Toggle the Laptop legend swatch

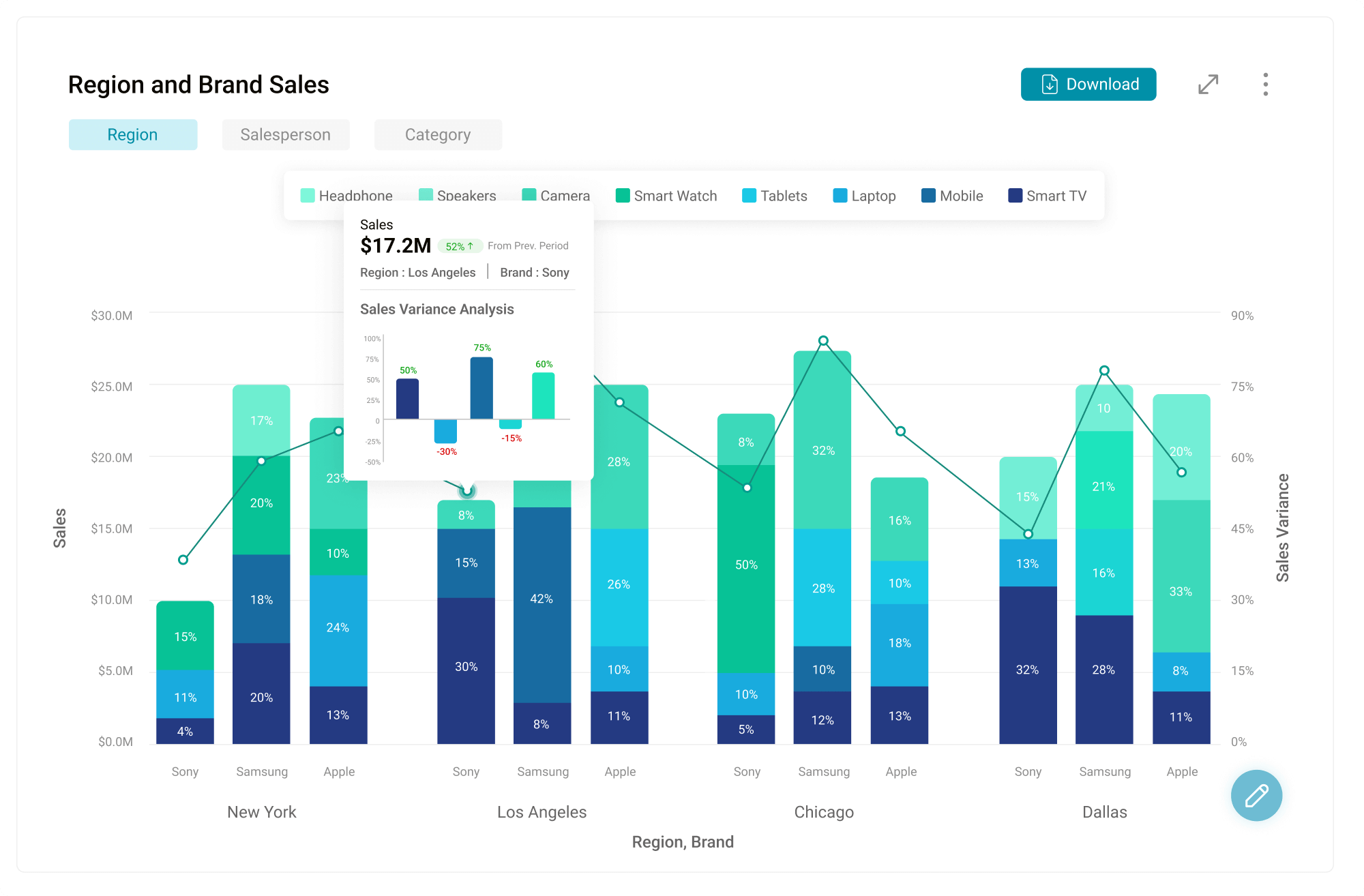(x=840, y=196)
